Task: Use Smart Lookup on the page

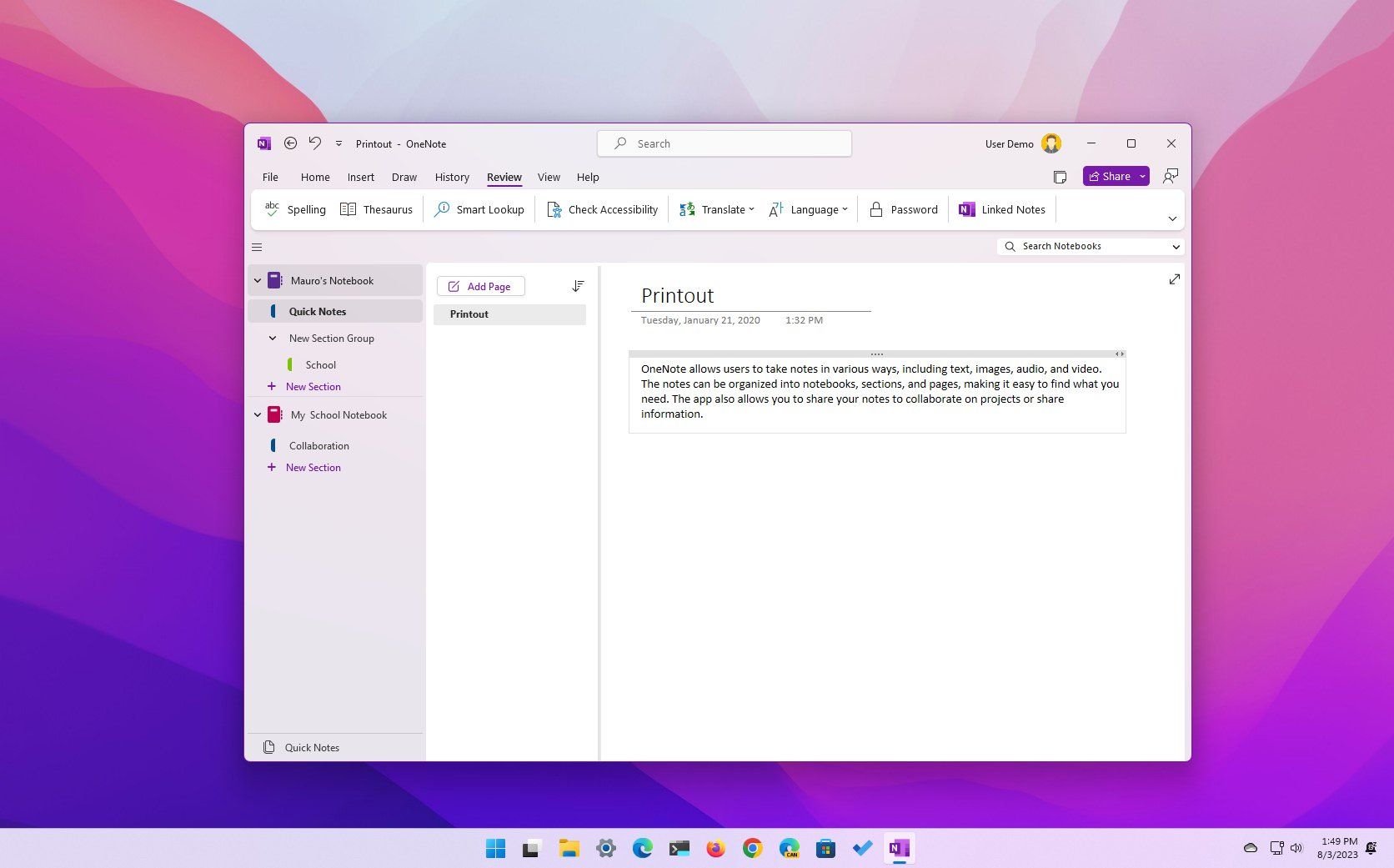Action: coord(479,209)
